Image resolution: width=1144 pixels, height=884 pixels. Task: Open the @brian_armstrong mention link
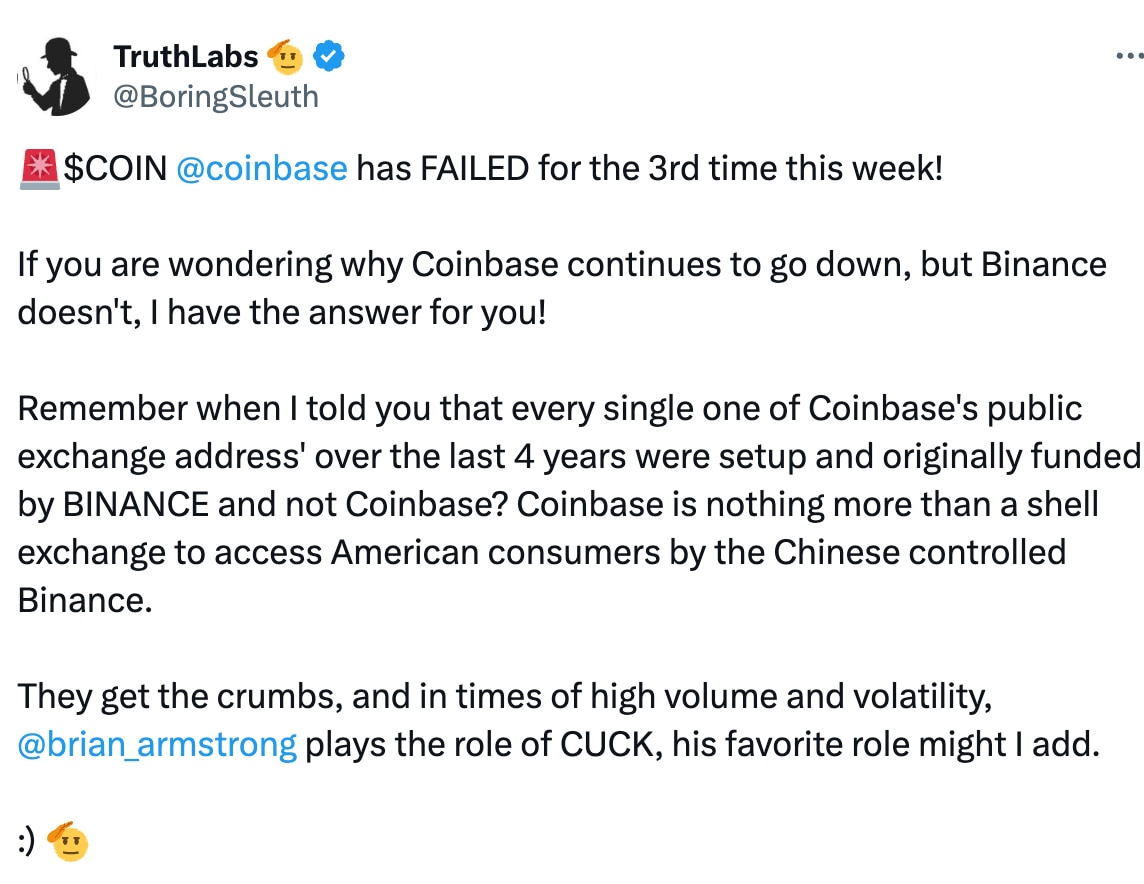tap(157, 744)
